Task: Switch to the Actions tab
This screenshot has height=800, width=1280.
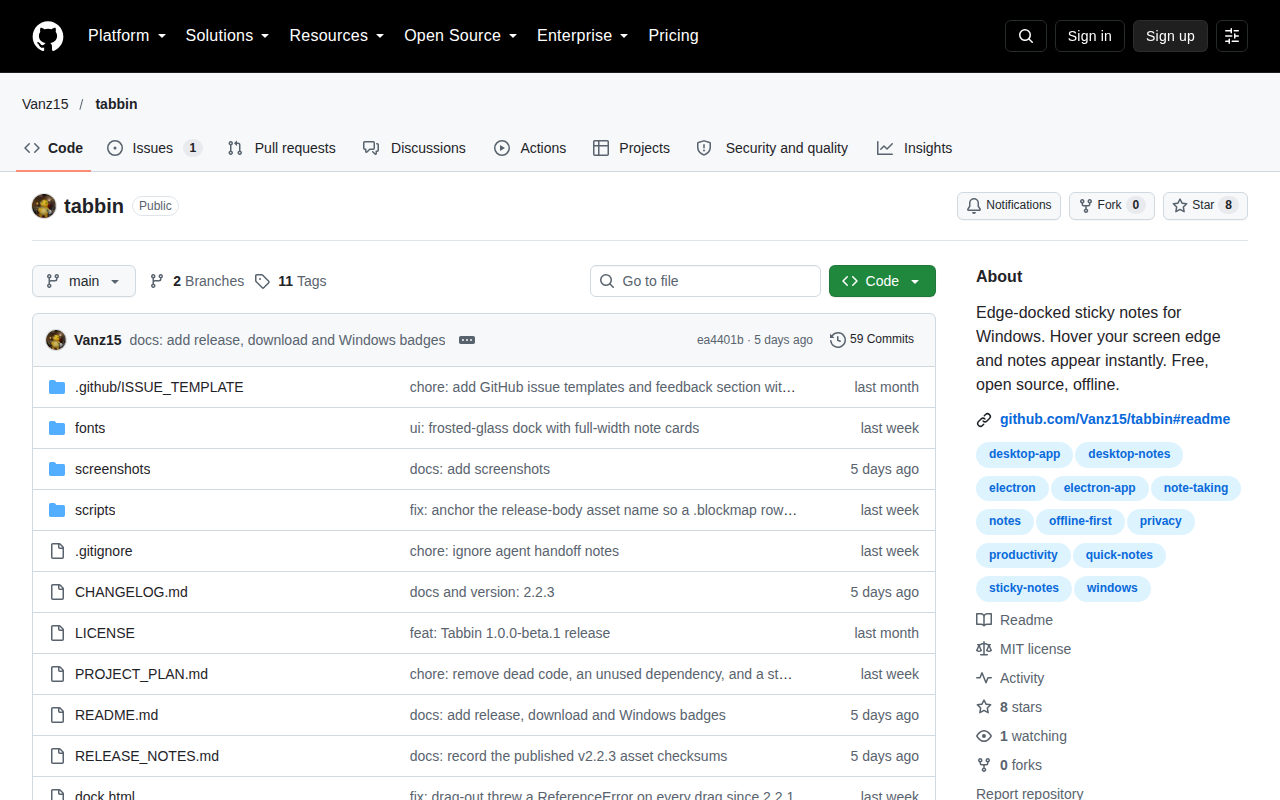Action: click(x=530, y=148)
